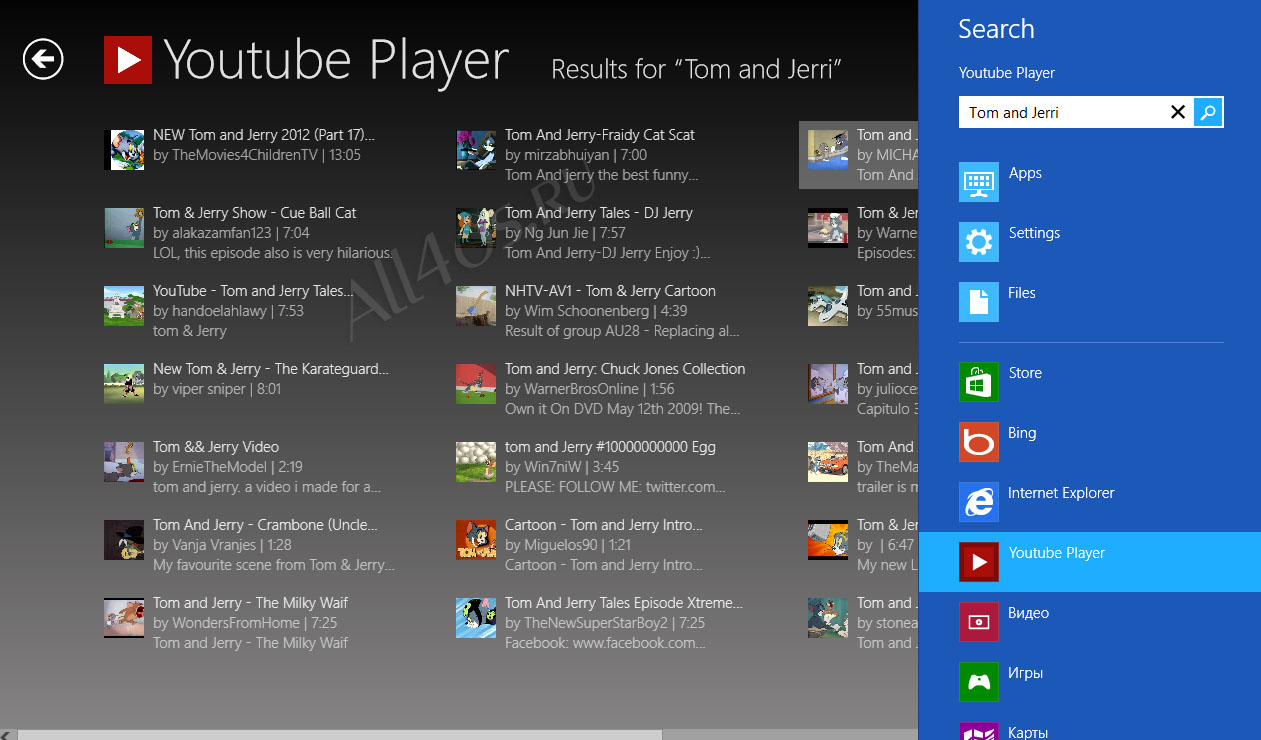
Task: Open thumbnail for 'Tom And Jerry-Fraidy Cat Scat'
Action: 476,150
